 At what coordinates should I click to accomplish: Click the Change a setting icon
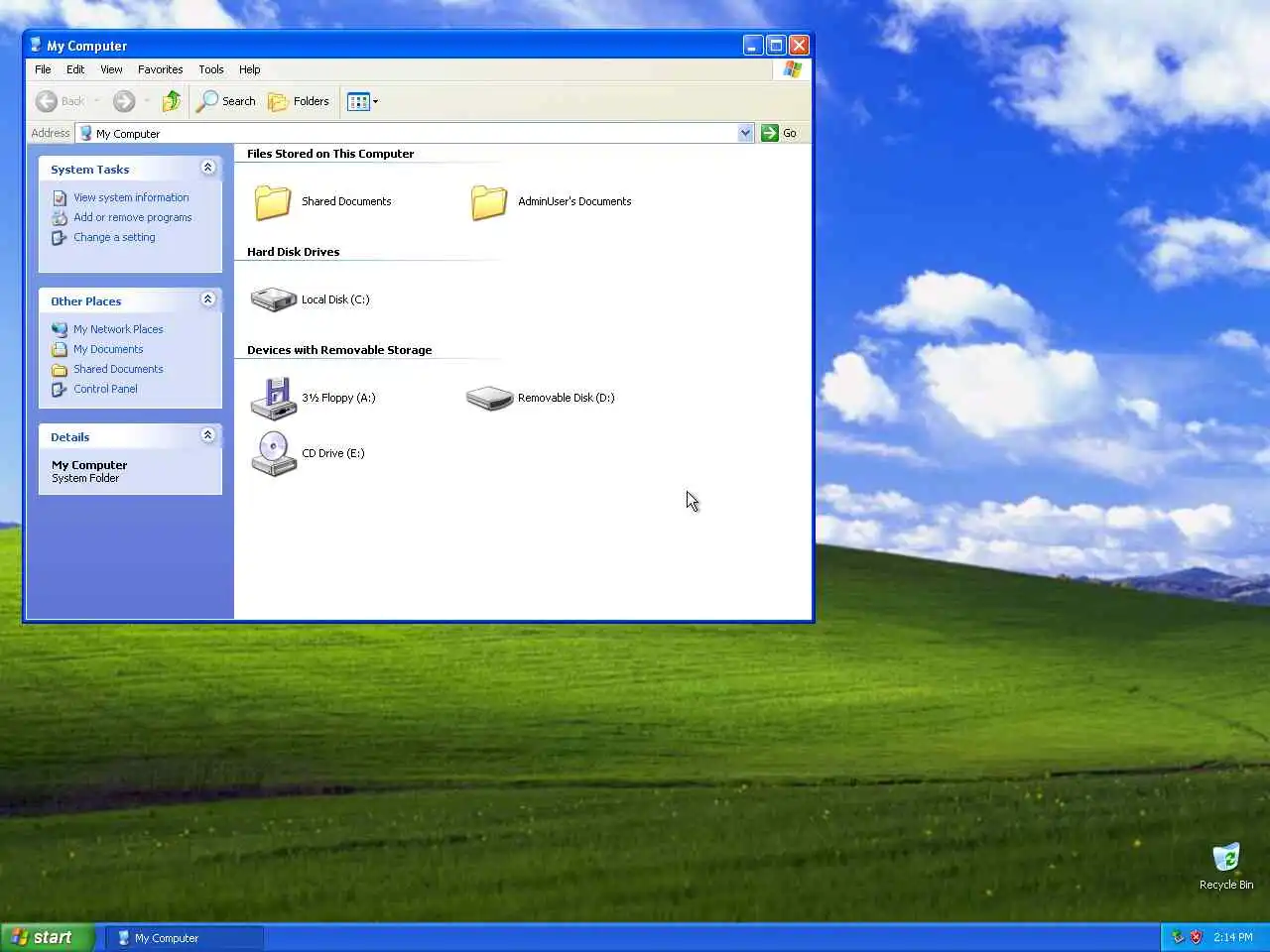[60, 238]
